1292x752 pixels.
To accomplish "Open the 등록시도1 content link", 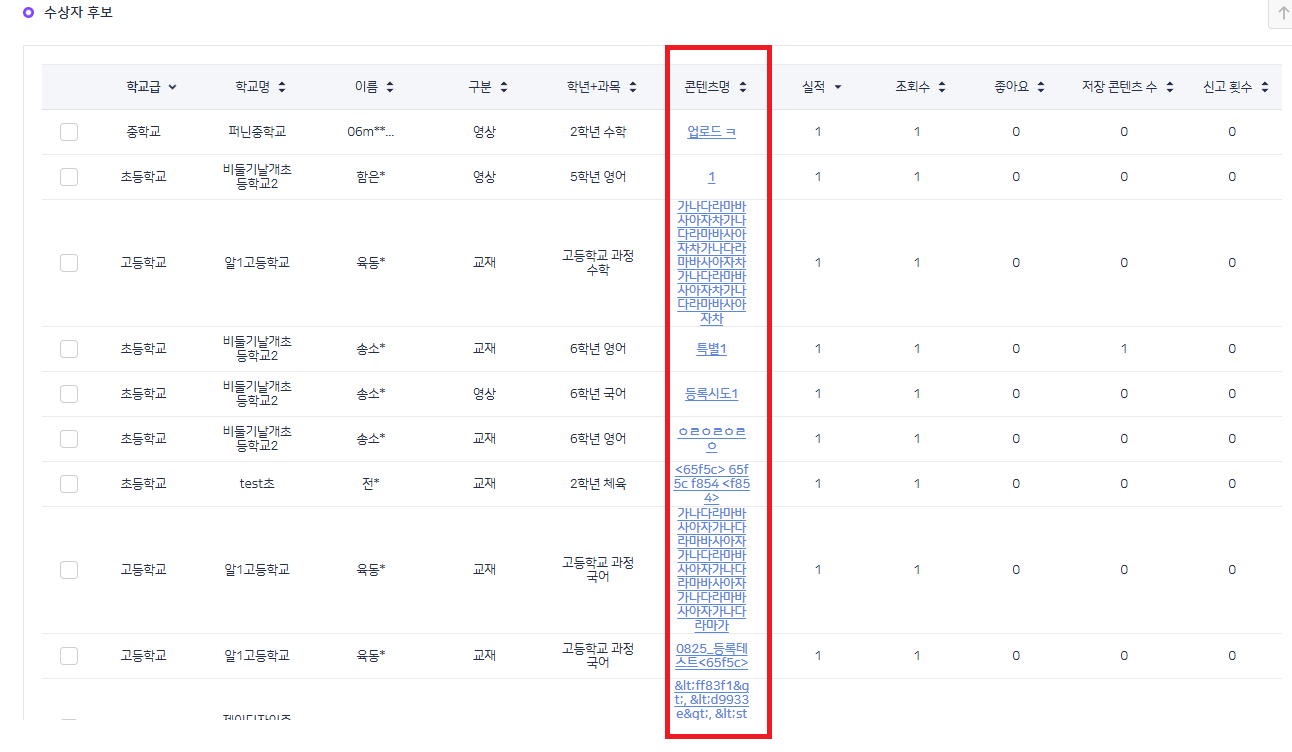I will click(712, 394).
